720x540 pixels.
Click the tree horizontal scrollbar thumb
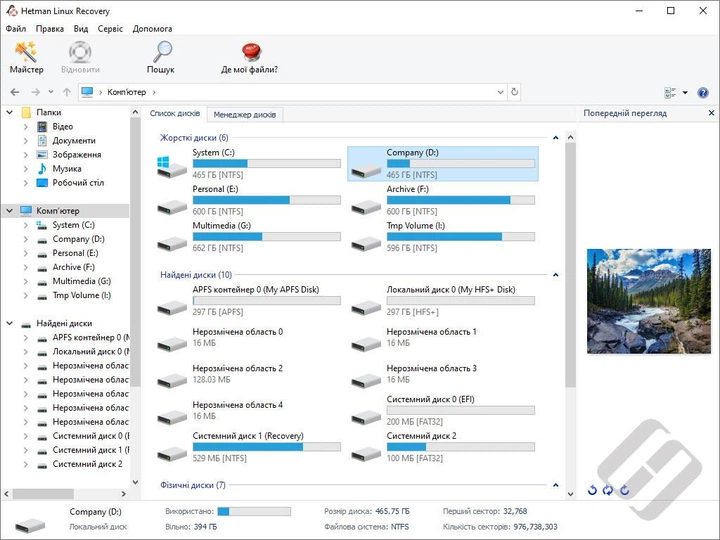(43, 494)
